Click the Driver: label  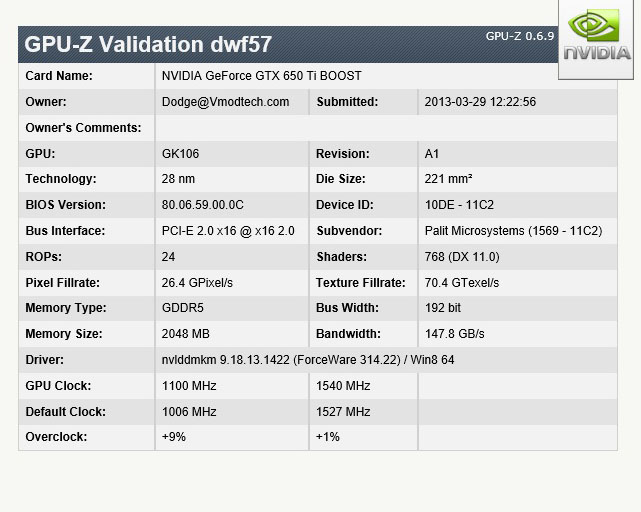pyautogui.click(x=45, y=360)
